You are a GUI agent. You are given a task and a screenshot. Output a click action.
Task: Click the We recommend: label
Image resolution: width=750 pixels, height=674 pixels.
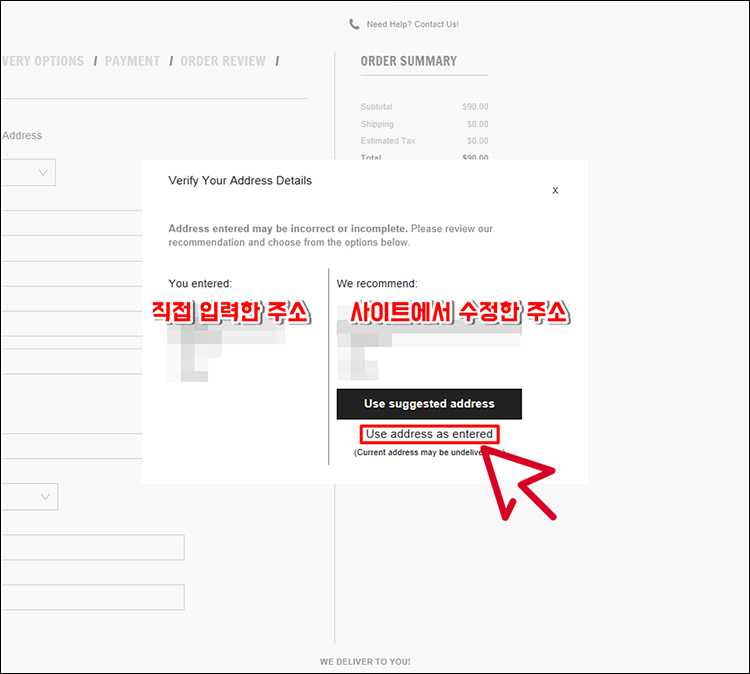pos(377,284)
